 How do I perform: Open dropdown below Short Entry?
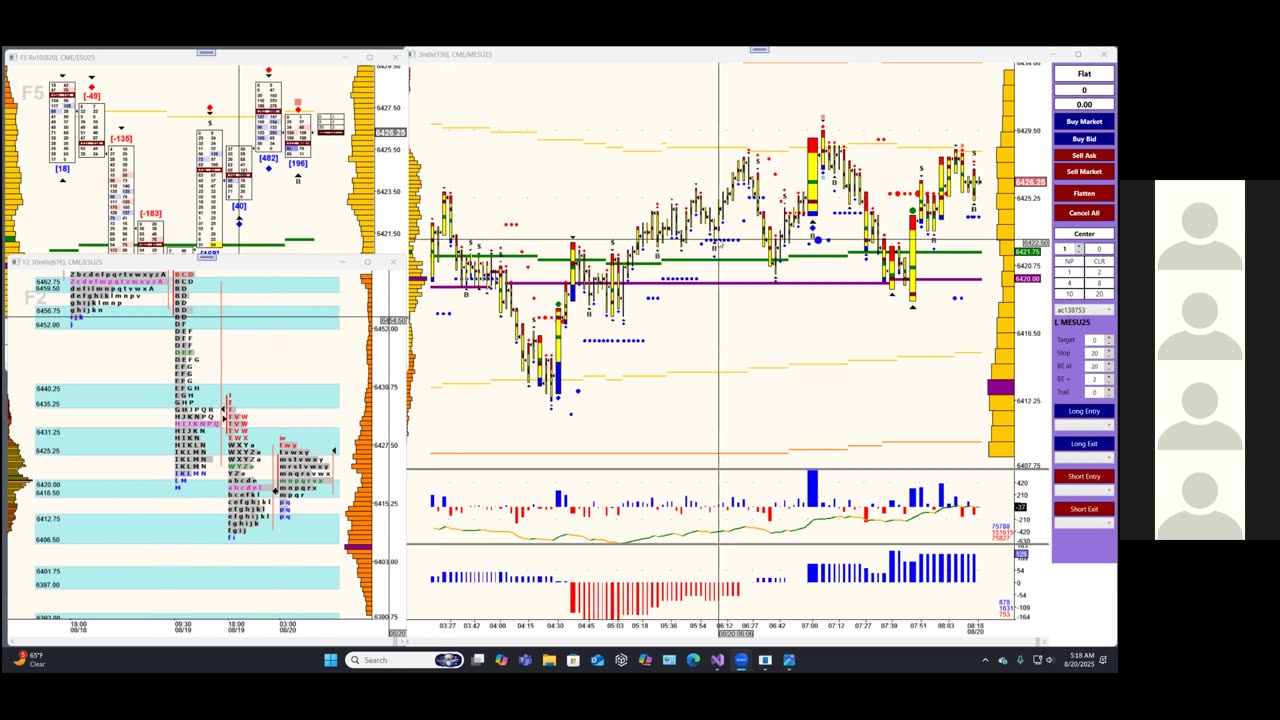point(1084,490)
